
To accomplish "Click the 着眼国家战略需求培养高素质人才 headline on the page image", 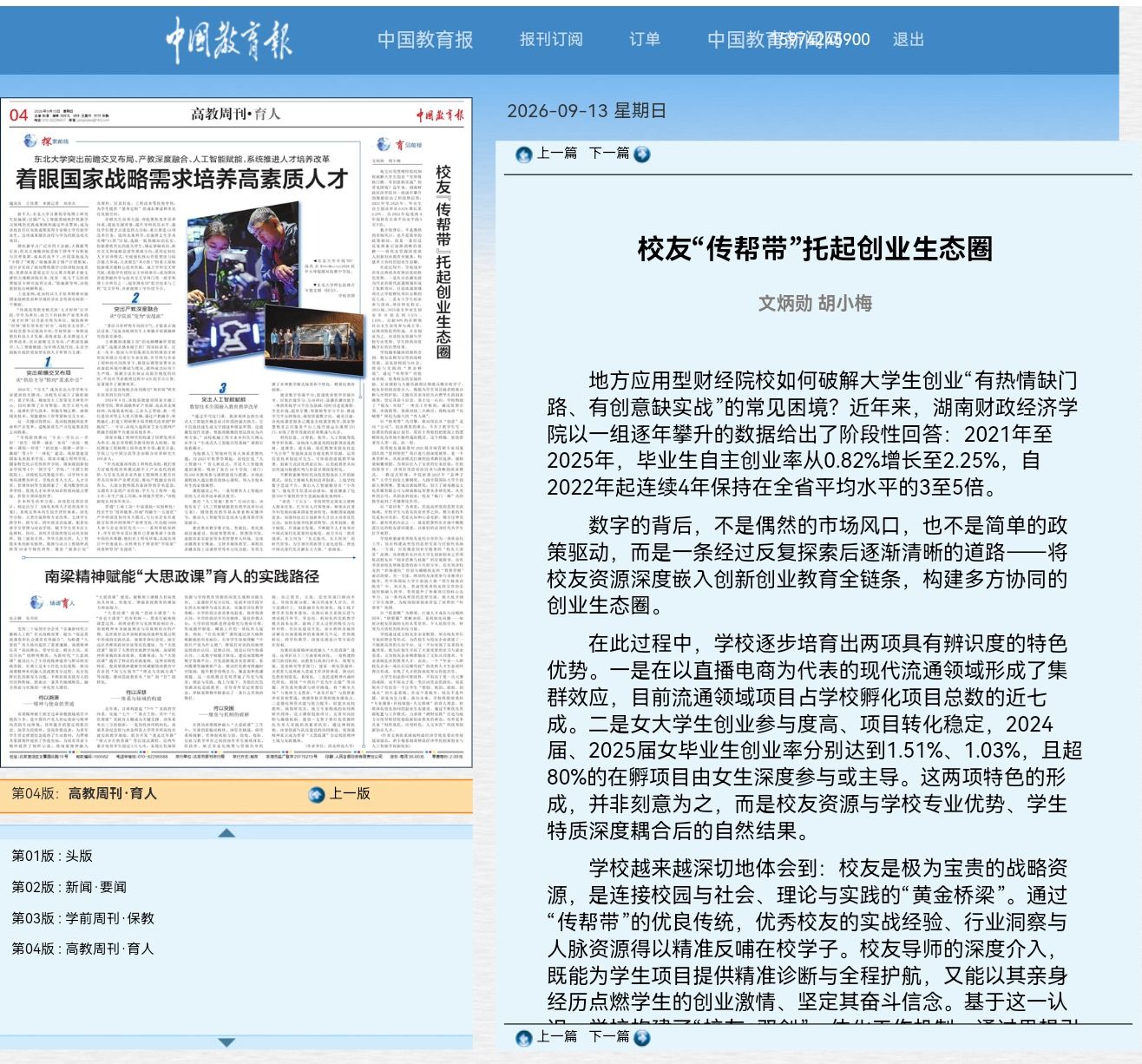I will 182,180.
